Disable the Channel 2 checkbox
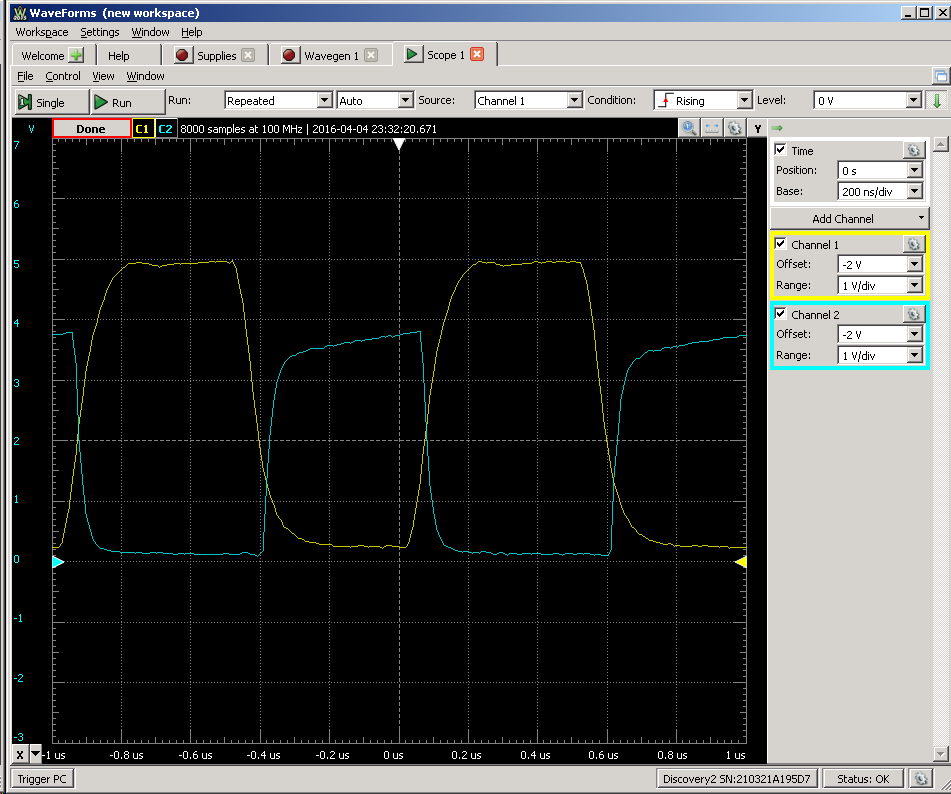Image resolution: width=951 pixels, height=794 pixels. pyautogui.click(x=781, y=314)
